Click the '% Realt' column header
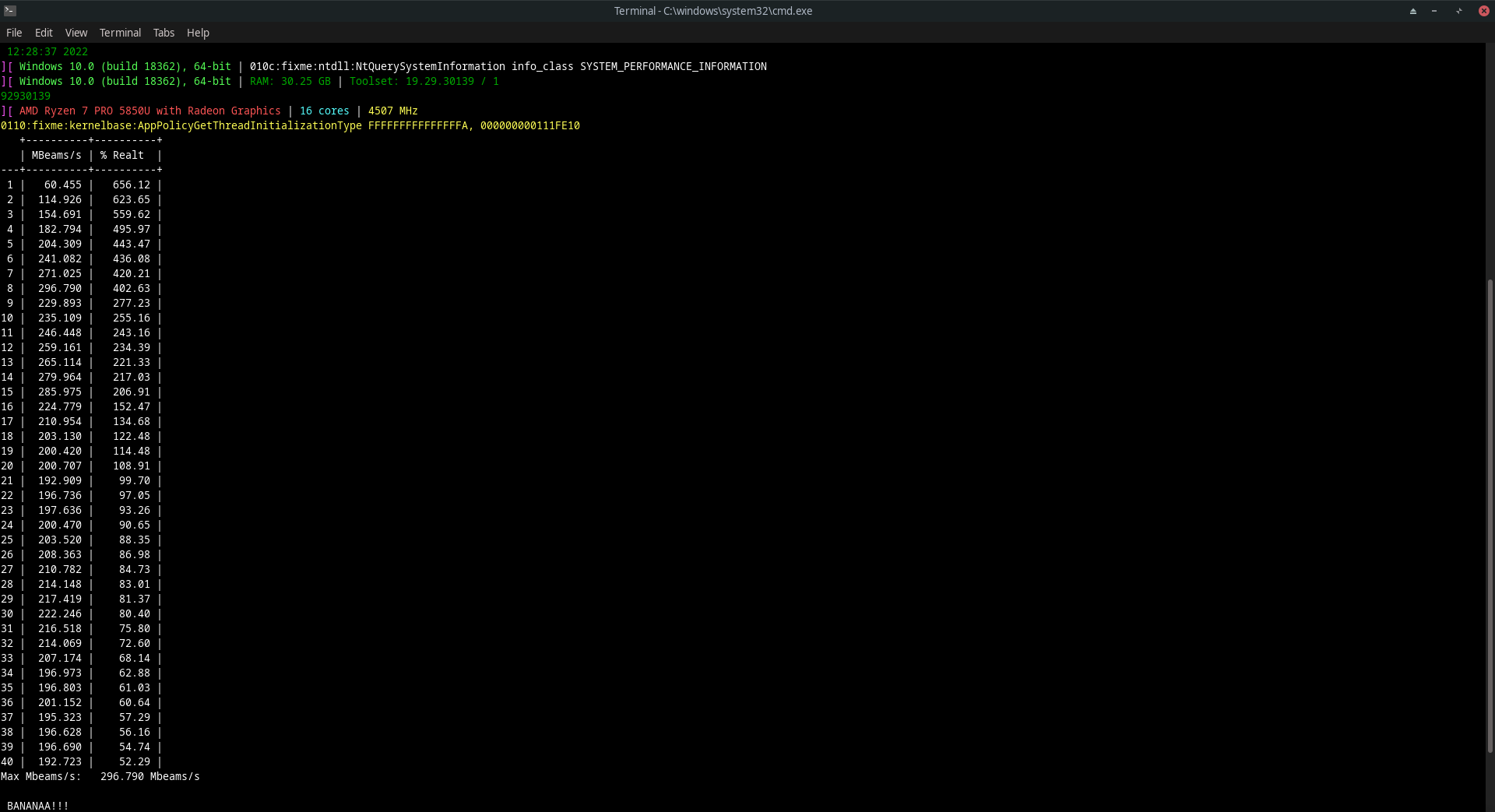 coord(122,155)
